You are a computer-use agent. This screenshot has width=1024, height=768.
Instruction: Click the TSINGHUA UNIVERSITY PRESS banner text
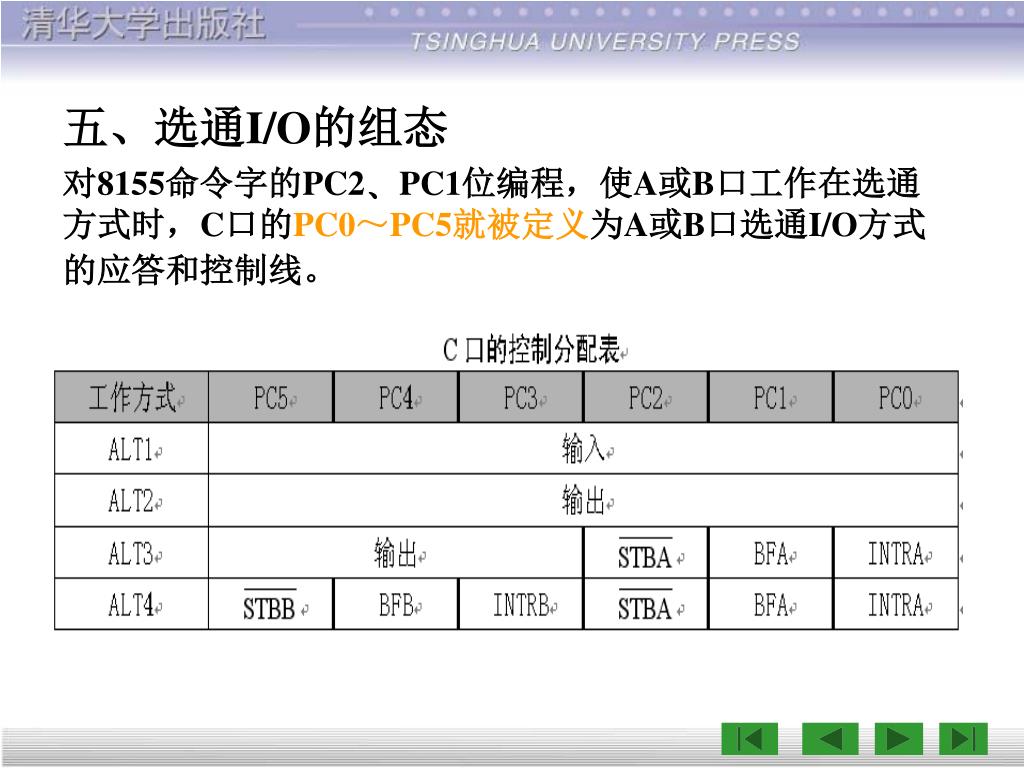click(x=605, y=42)
